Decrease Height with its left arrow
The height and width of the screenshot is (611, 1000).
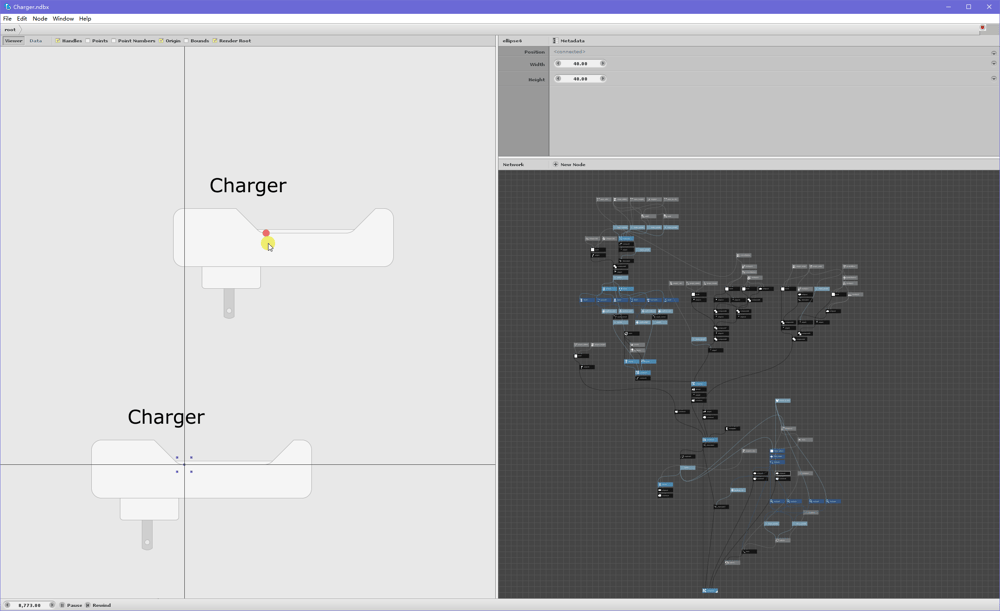point(558,79)
